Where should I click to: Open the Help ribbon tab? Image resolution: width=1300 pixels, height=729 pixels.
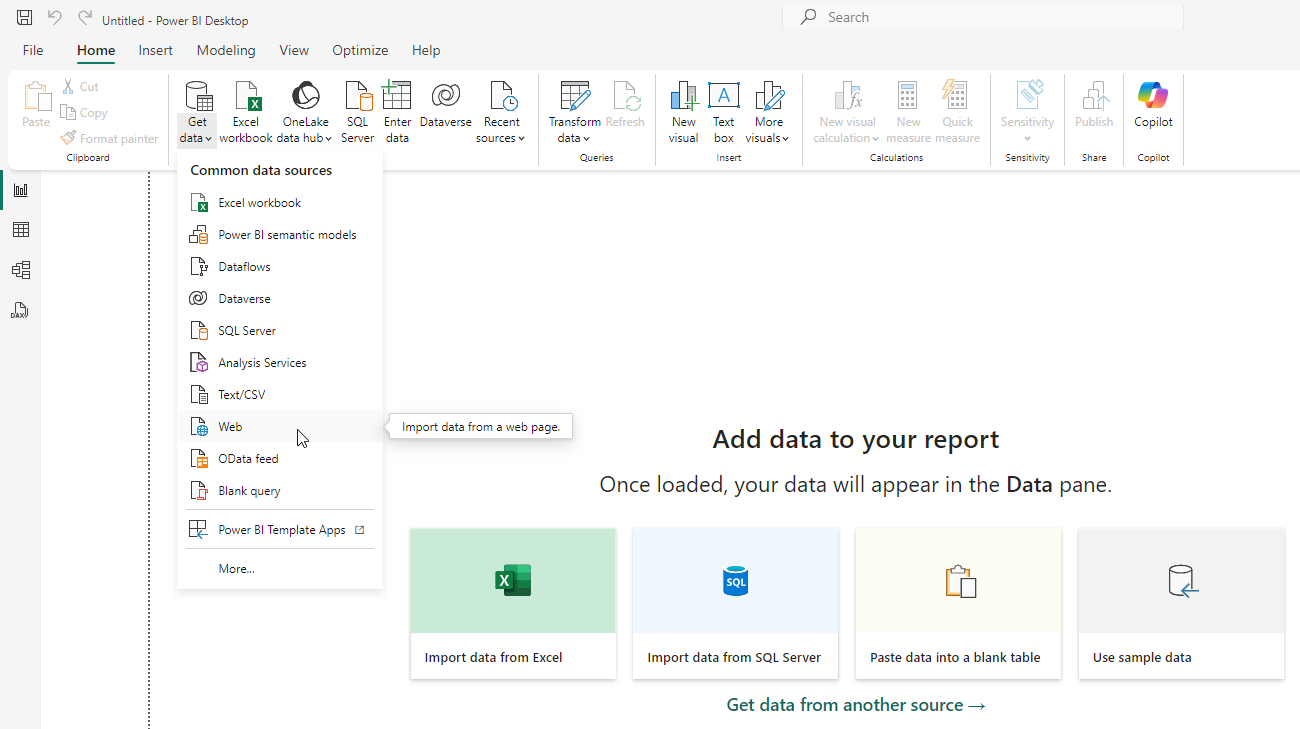pos(426,50)
